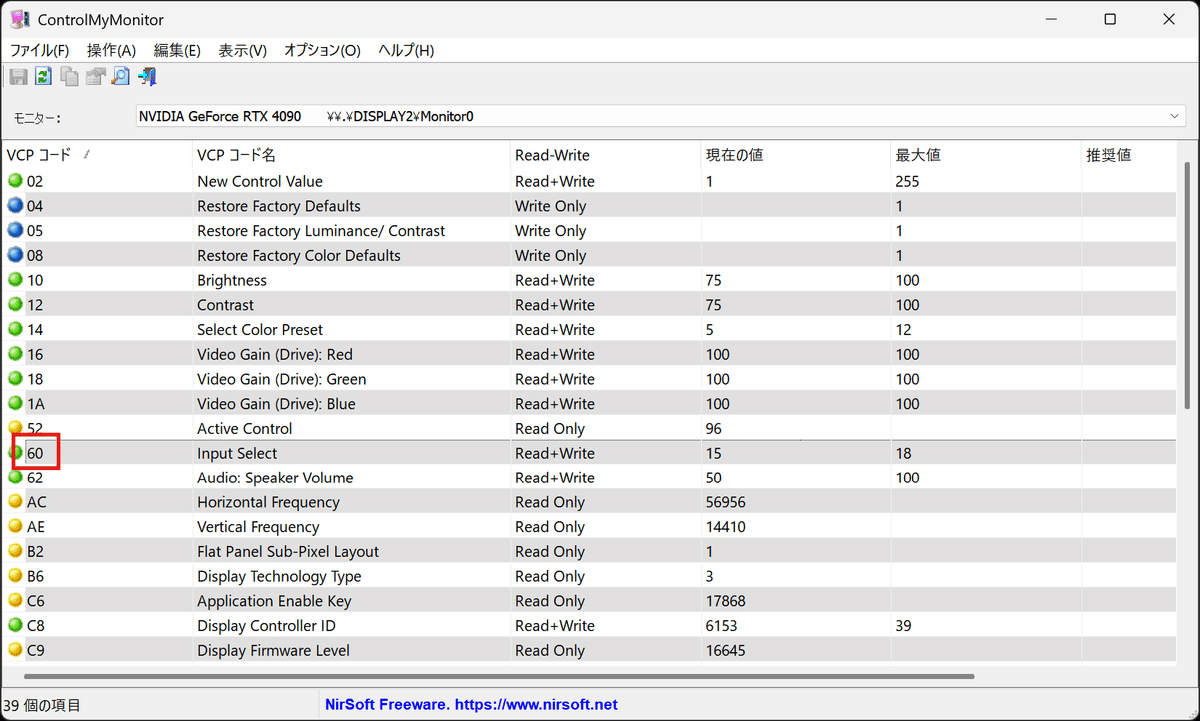This screenshot has height=721, width=1200.
Task: Click the green status icon beside Brightness
Action: pos(17,280)
